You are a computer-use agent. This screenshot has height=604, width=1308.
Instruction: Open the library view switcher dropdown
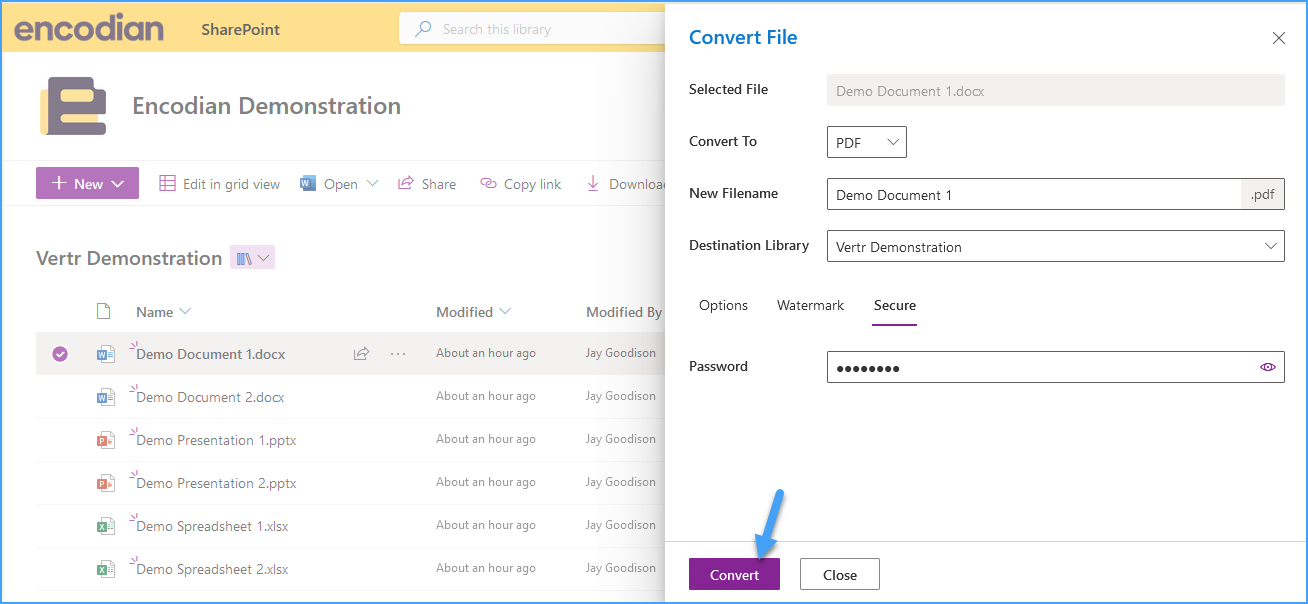click(253, 258)
